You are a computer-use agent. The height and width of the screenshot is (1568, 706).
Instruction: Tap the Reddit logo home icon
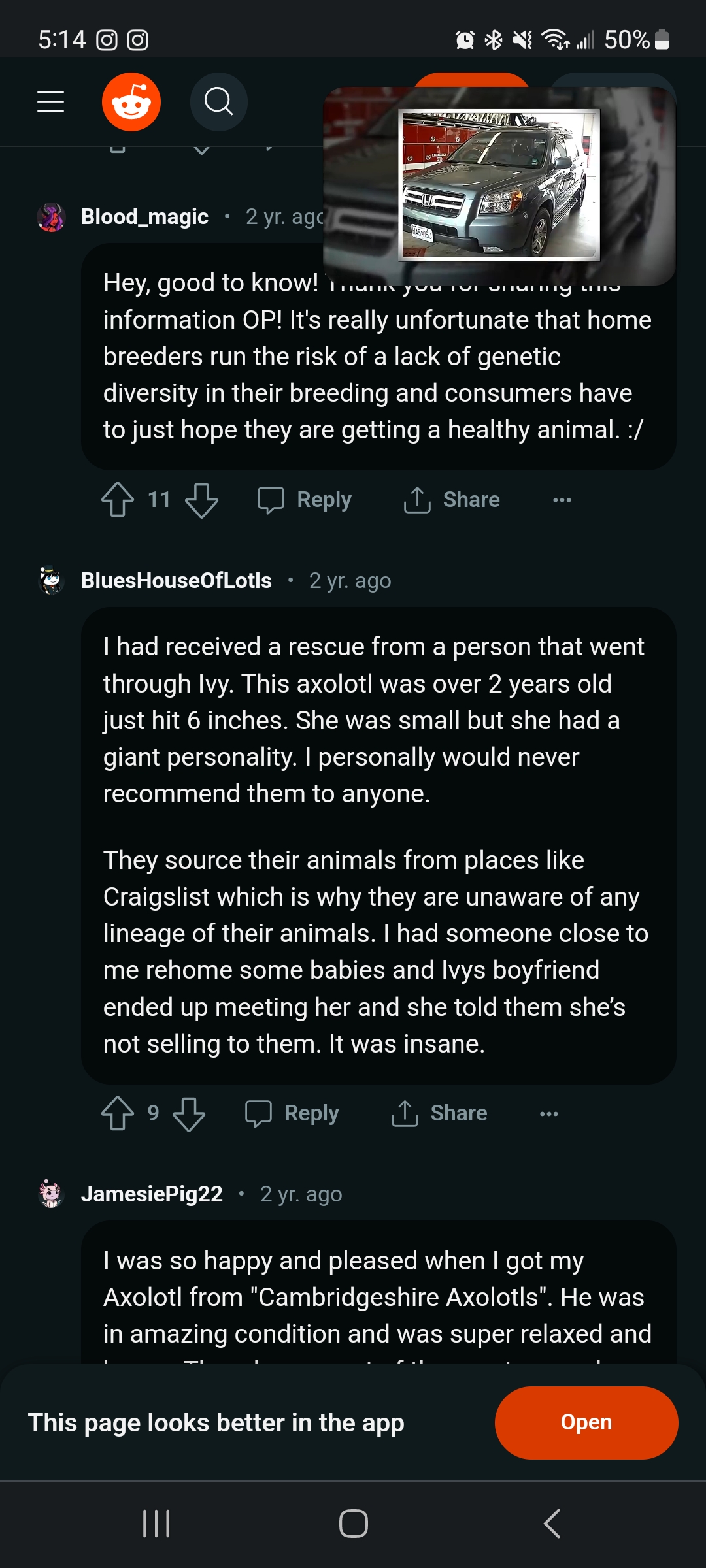[x=131, y=102]
